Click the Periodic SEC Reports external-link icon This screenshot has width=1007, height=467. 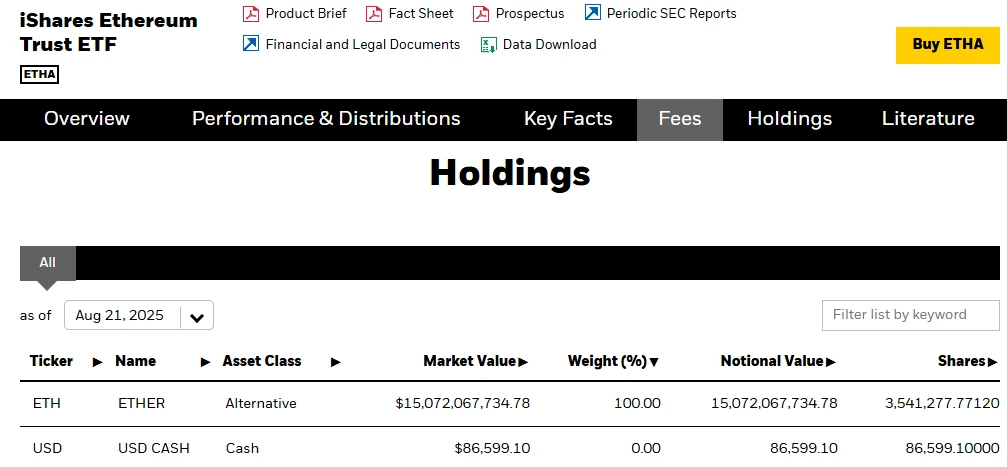coord(592,14)
